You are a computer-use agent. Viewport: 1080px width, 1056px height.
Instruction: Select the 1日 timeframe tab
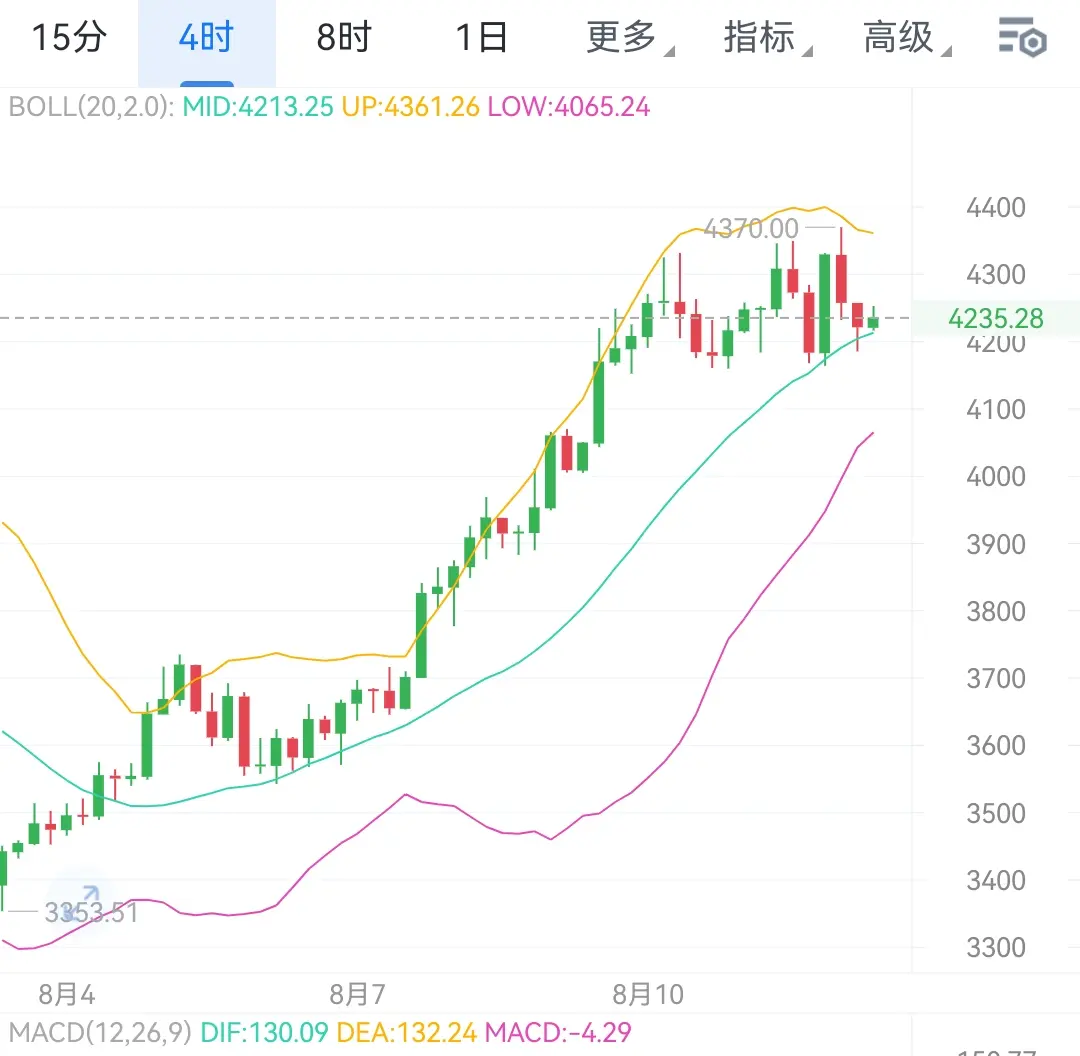point(482,37)
